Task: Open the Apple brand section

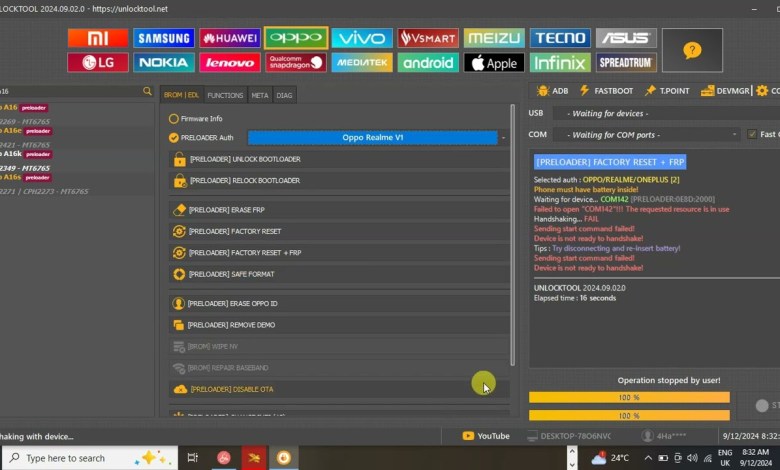Action: coord(494,63)
